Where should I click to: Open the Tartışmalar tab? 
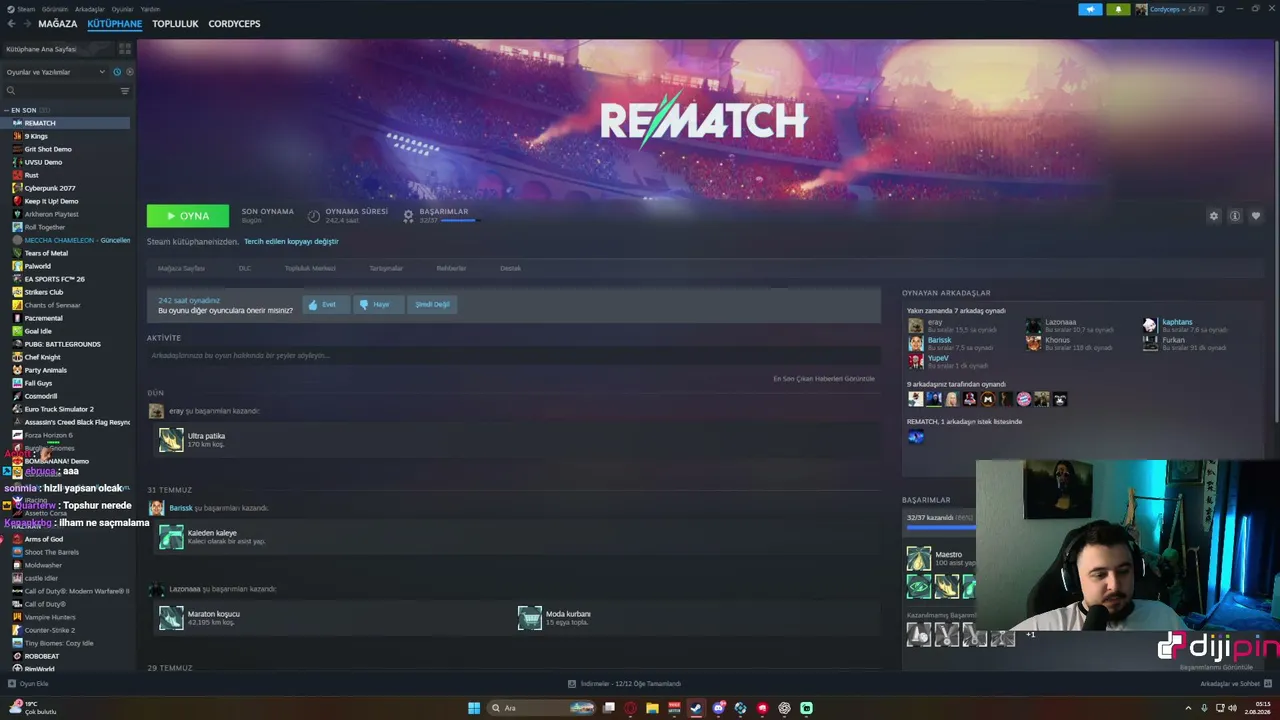(x=386, y=268)
